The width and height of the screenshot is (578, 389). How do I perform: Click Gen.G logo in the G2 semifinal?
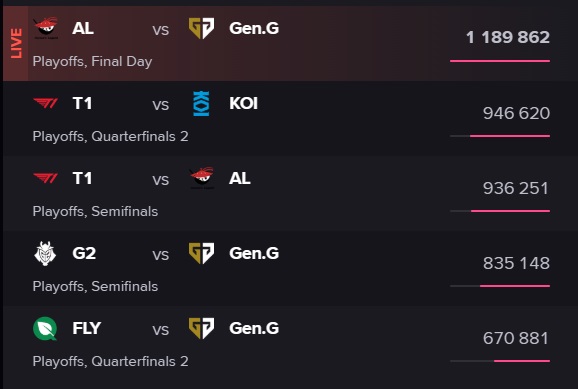click(x=201, y=253)
